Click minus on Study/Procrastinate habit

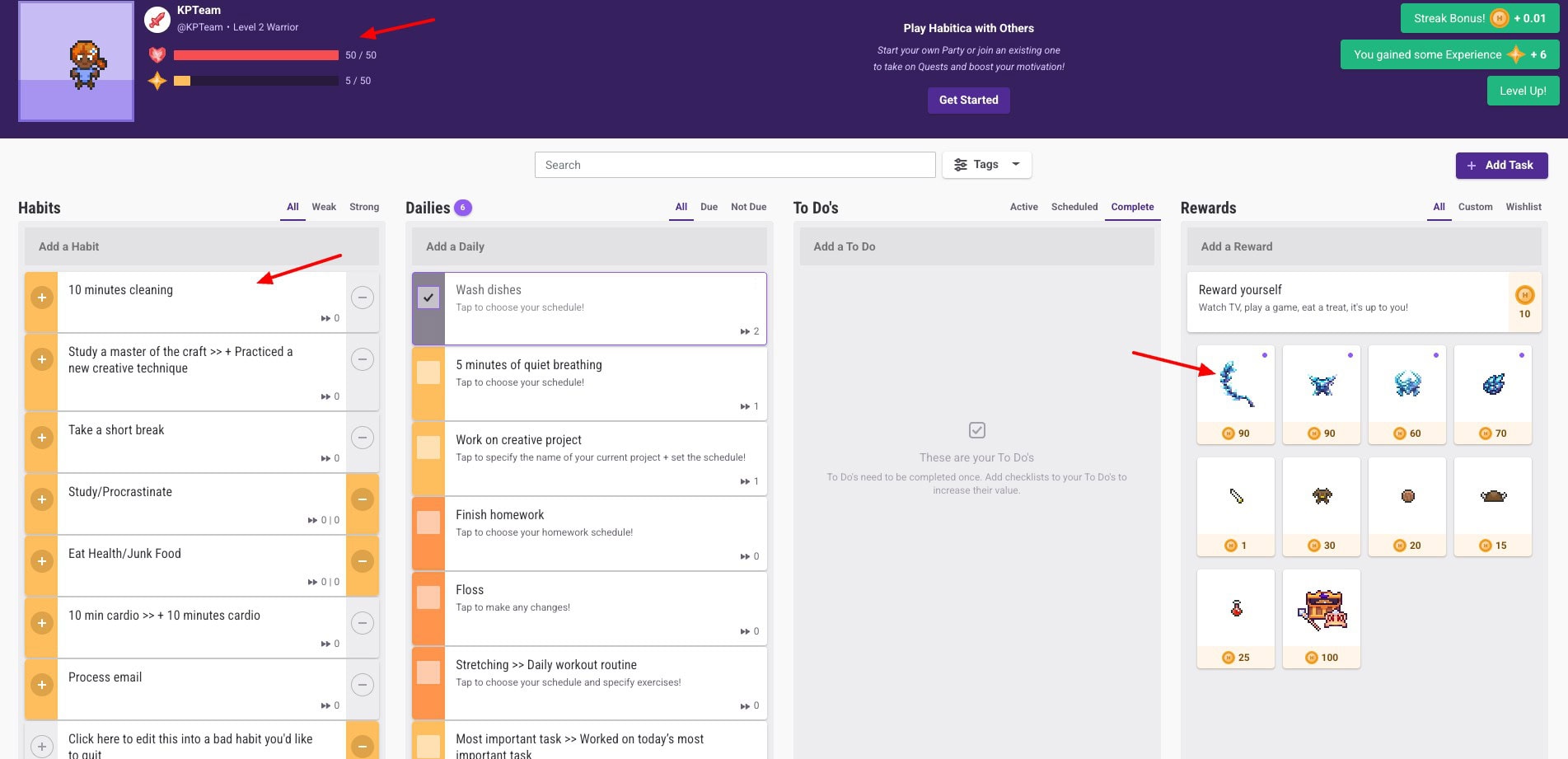pyautogui.click(x=362, y=499)
